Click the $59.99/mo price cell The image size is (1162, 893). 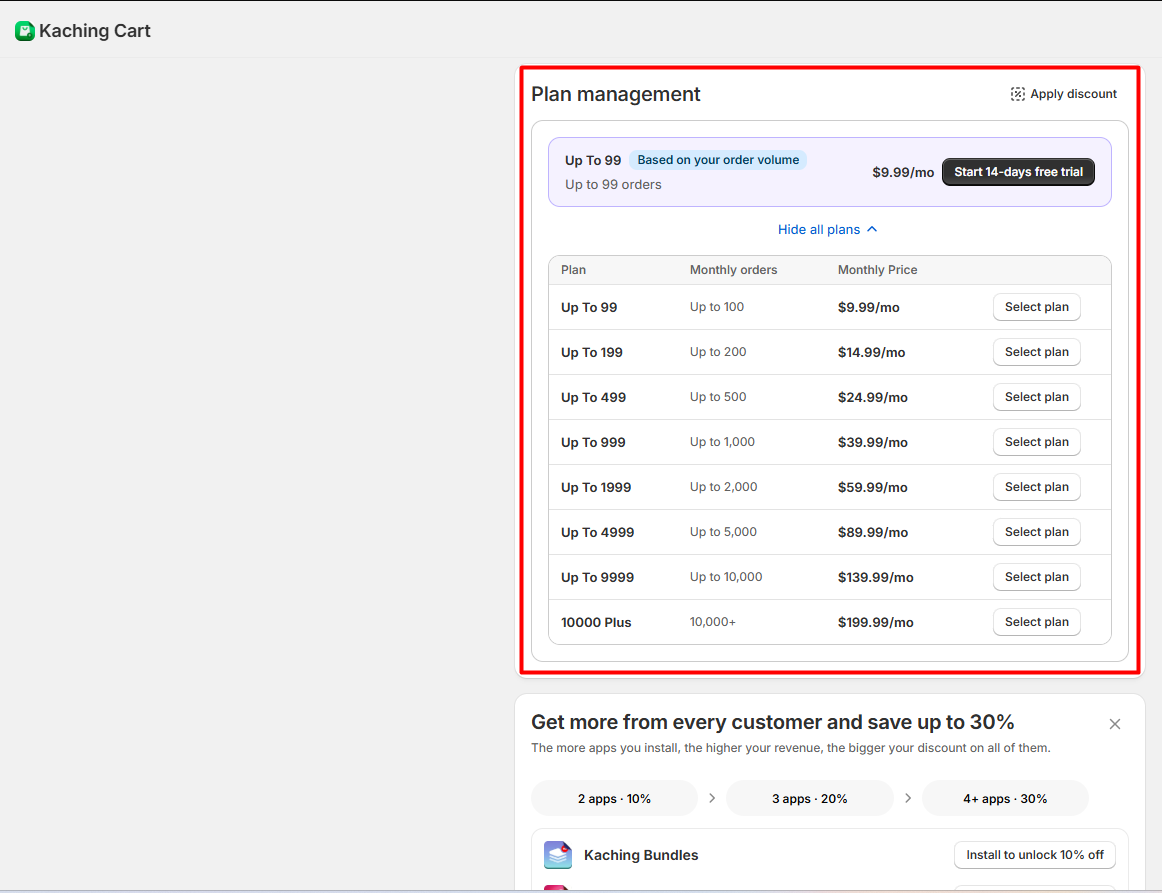873,488
